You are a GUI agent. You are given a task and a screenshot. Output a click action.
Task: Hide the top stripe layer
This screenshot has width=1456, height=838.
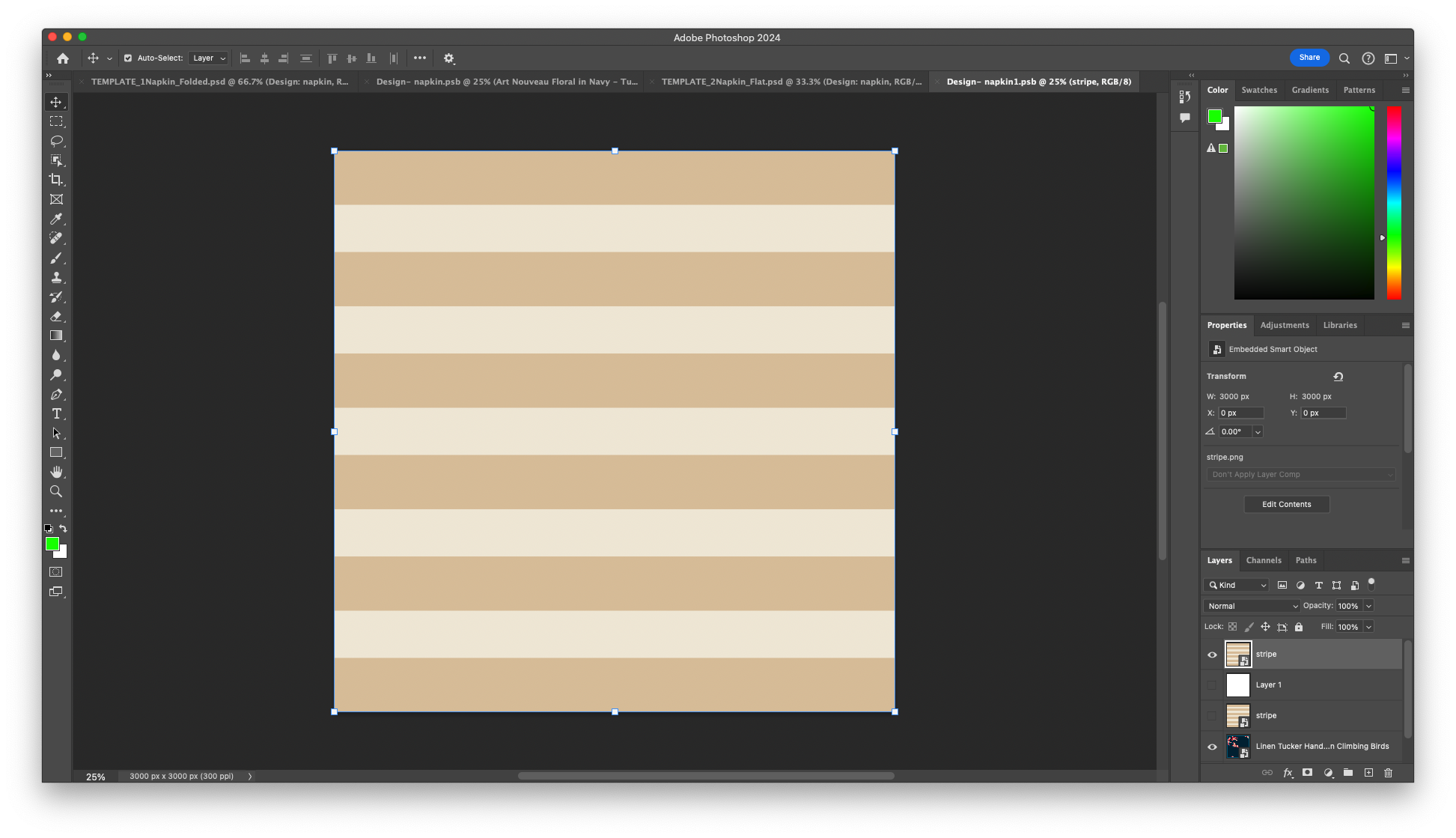(1212, 655)
